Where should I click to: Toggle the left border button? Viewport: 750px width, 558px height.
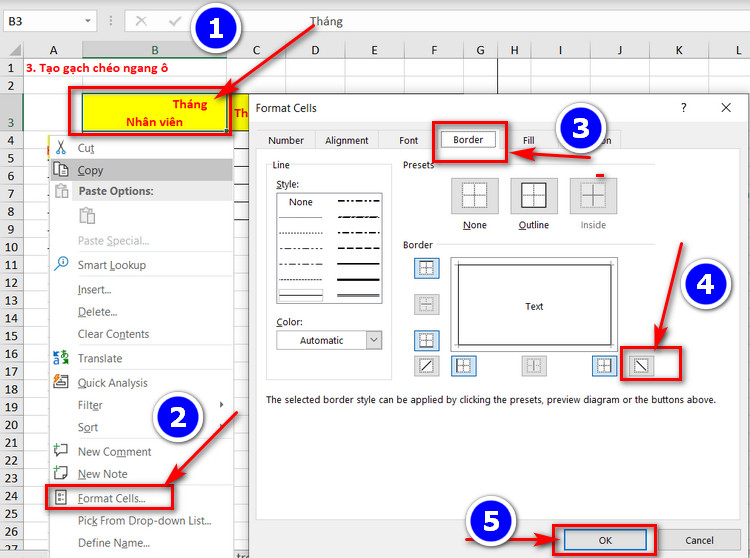[x=463, y=366]
